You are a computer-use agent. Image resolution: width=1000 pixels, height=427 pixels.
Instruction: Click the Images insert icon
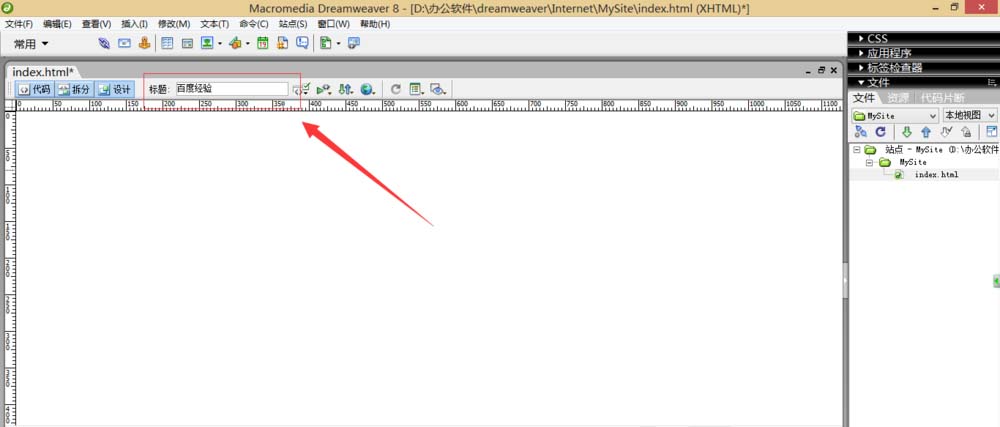pyautogui.click(x=207, y=43)
